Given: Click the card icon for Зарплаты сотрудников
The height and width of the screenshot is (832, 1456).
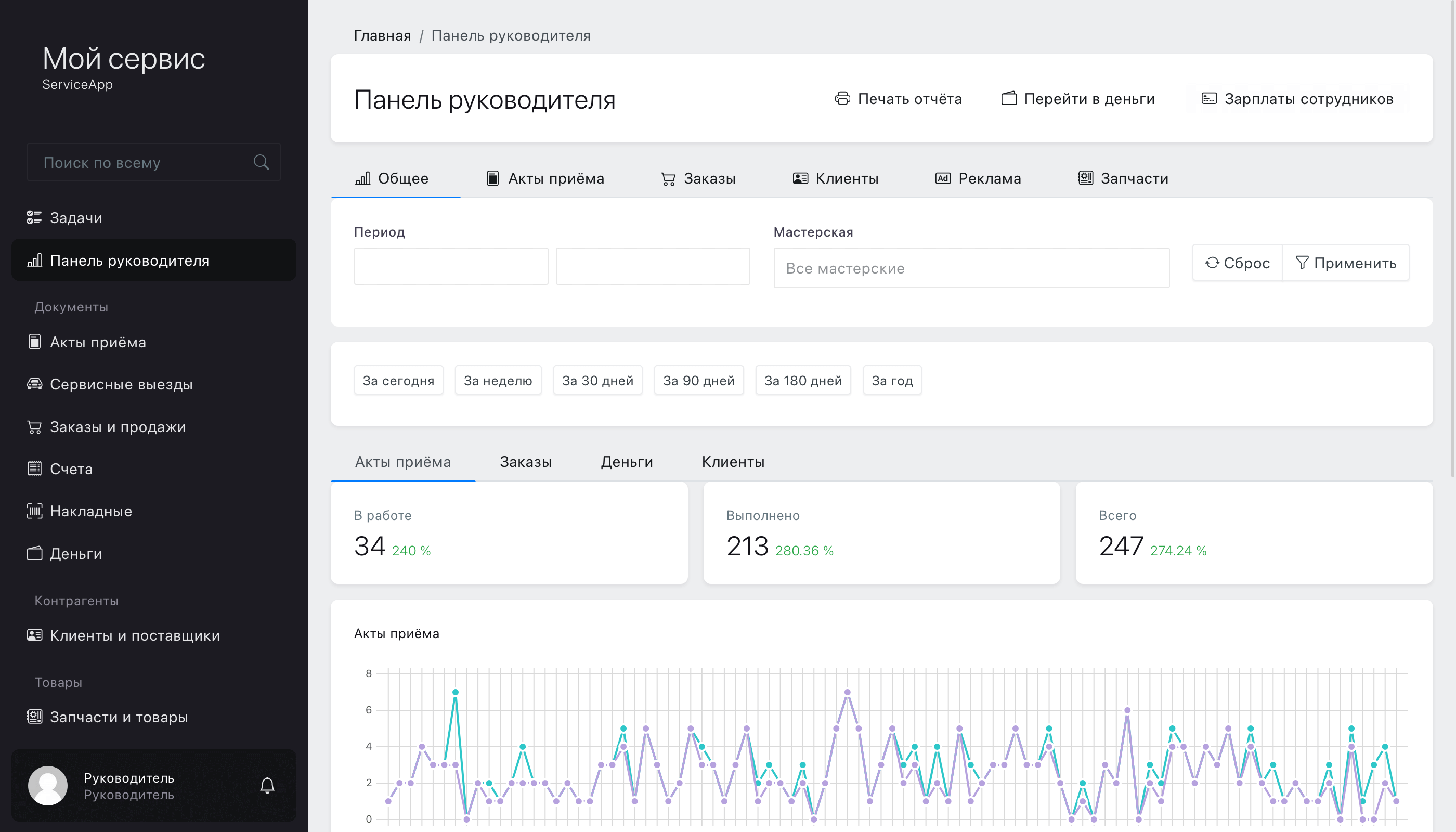Looking at the screenshot, I should click(x=1209, y=98).
